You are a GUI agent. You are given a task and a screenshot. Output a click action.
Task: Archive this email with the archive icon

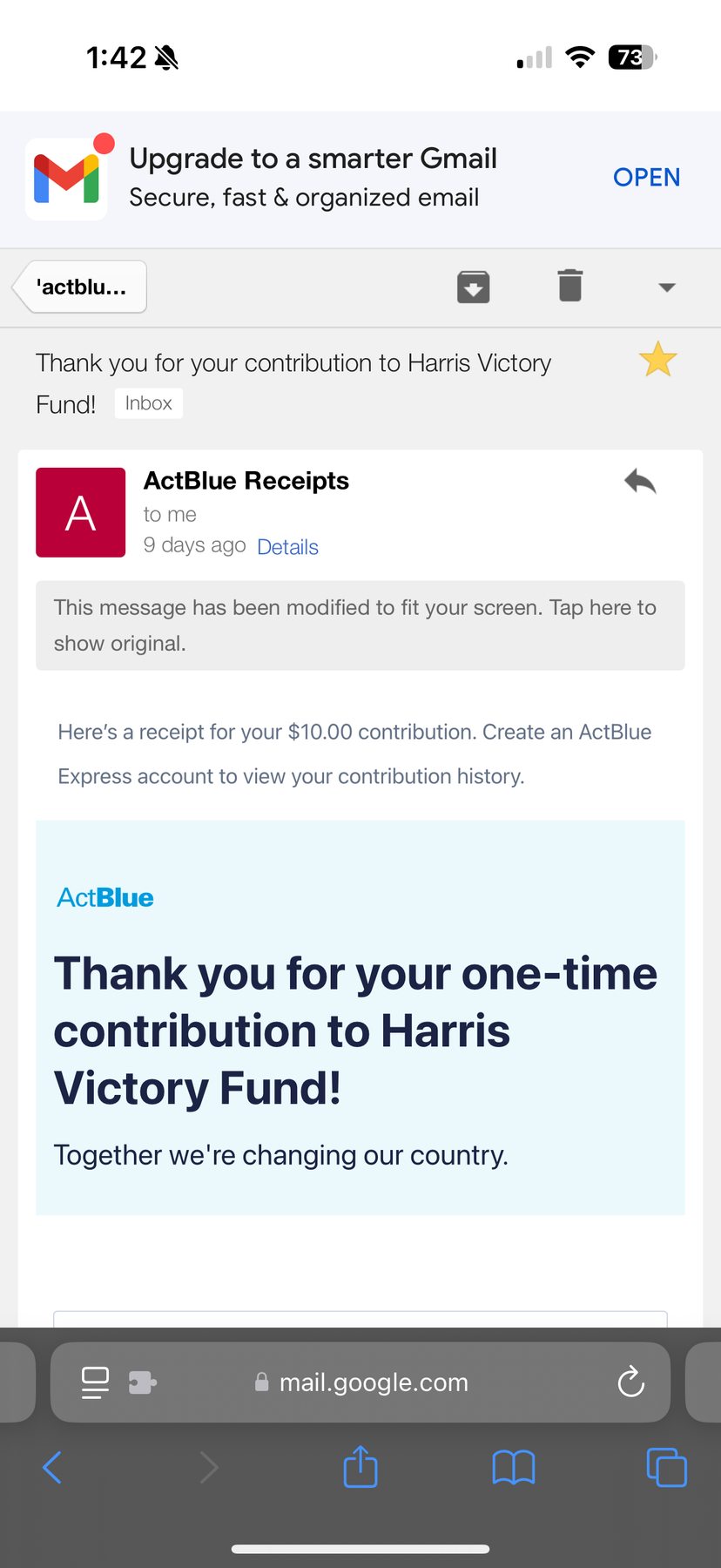coord(473,287)
